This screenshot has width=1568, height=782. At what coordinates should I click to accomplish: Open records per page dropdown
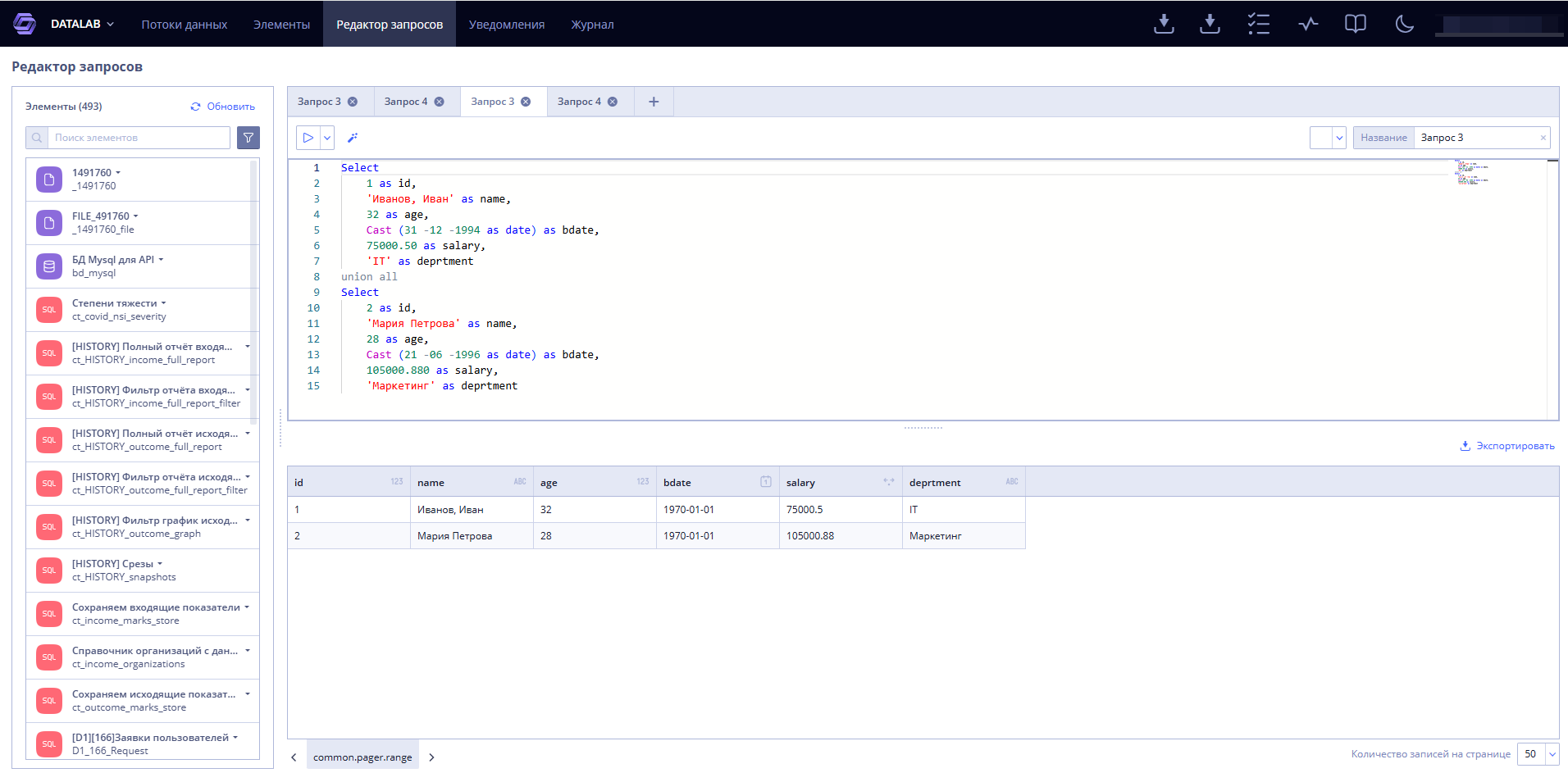point(1552,754)
